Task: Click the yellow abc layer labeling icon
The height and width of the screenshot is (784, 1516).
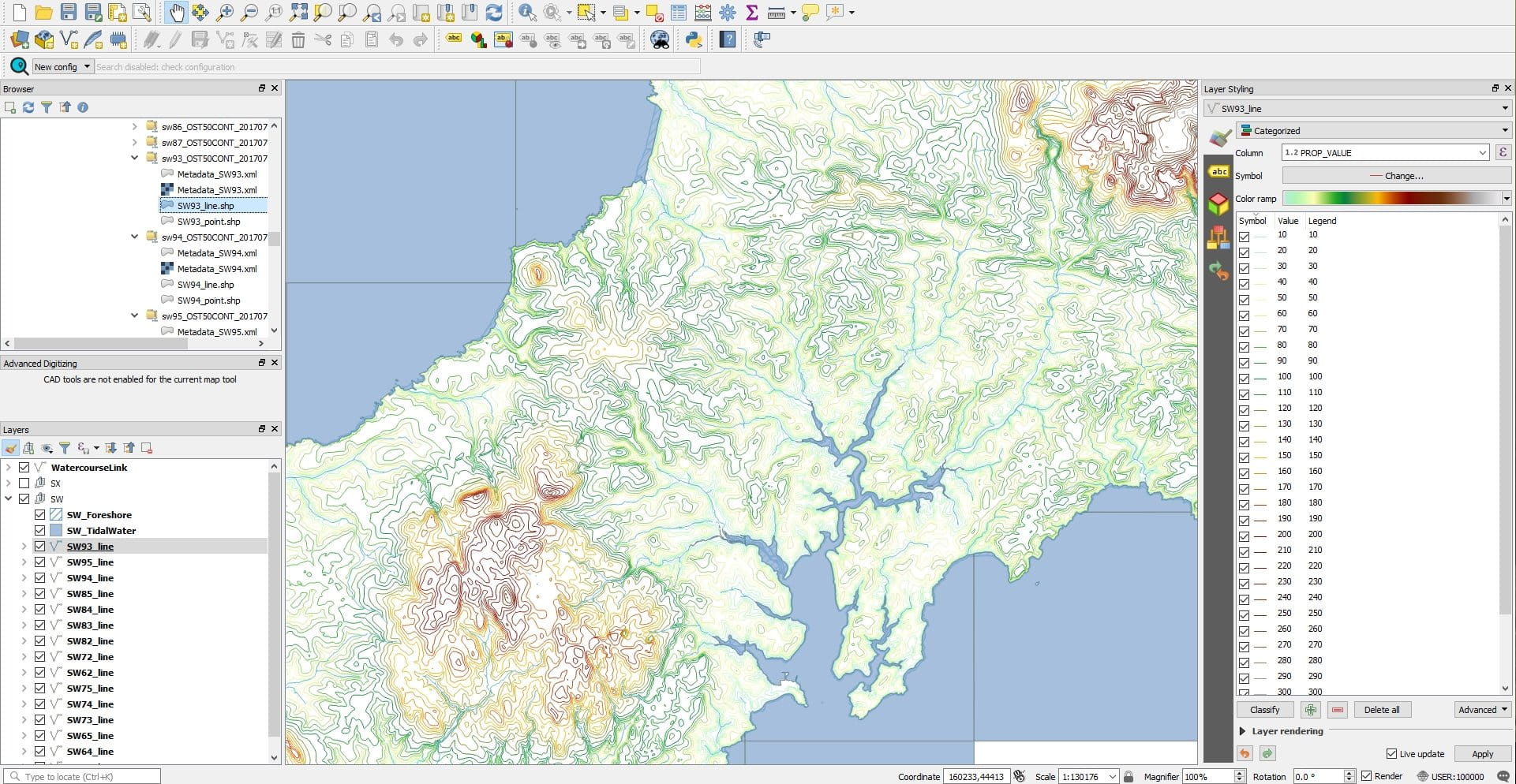Action: [454, 38]
